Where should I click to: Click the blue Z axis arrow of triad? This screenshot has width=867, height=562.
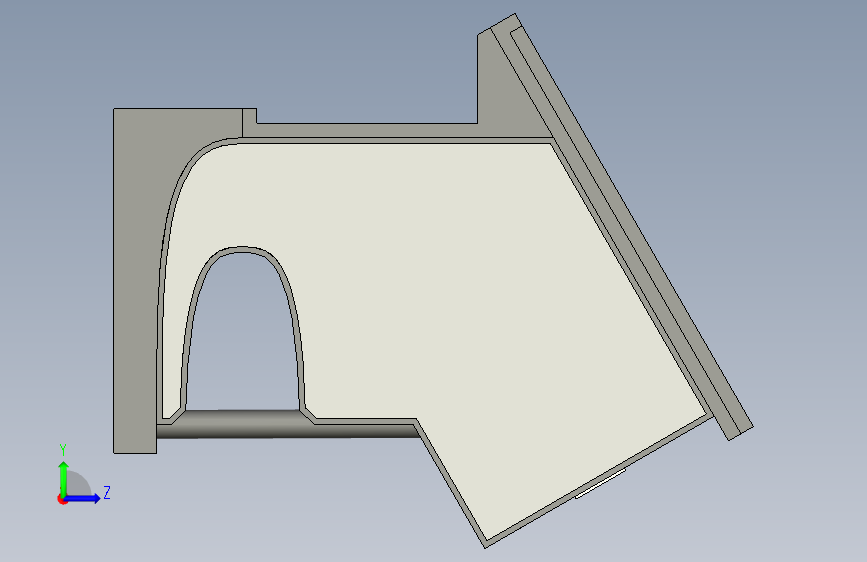(x=83, y=498)
